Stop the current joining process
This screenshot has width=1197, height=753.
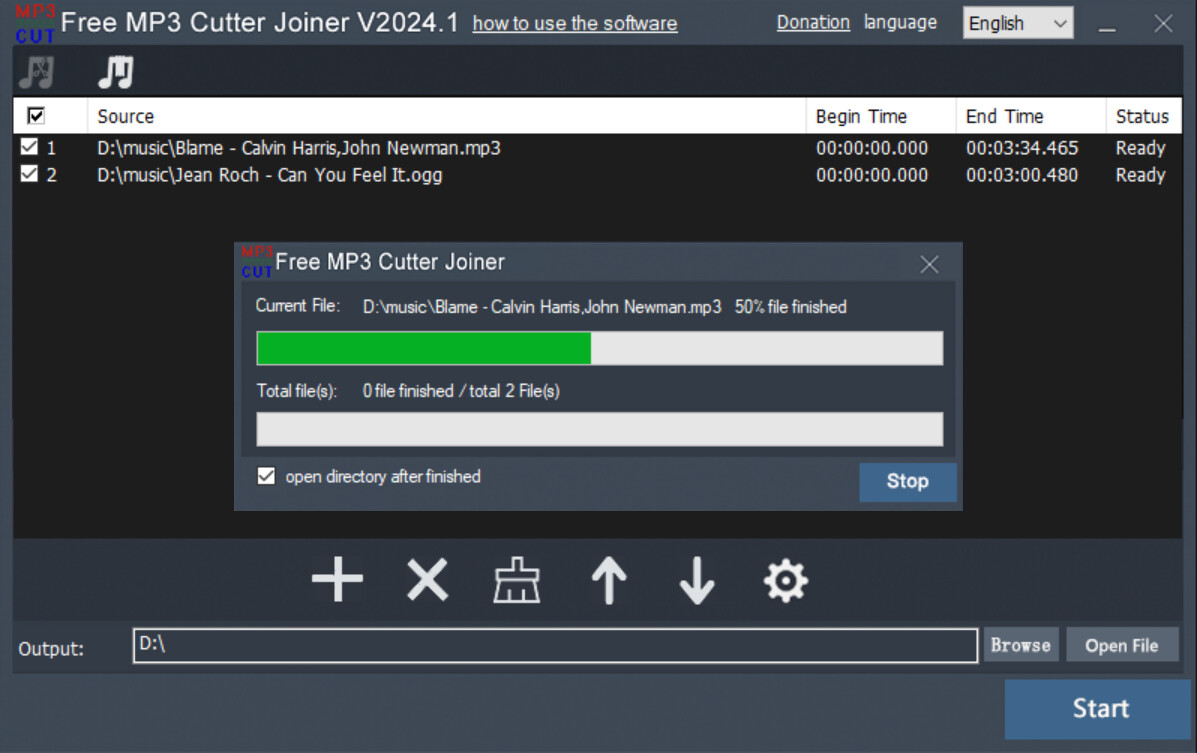click(907, 481)
